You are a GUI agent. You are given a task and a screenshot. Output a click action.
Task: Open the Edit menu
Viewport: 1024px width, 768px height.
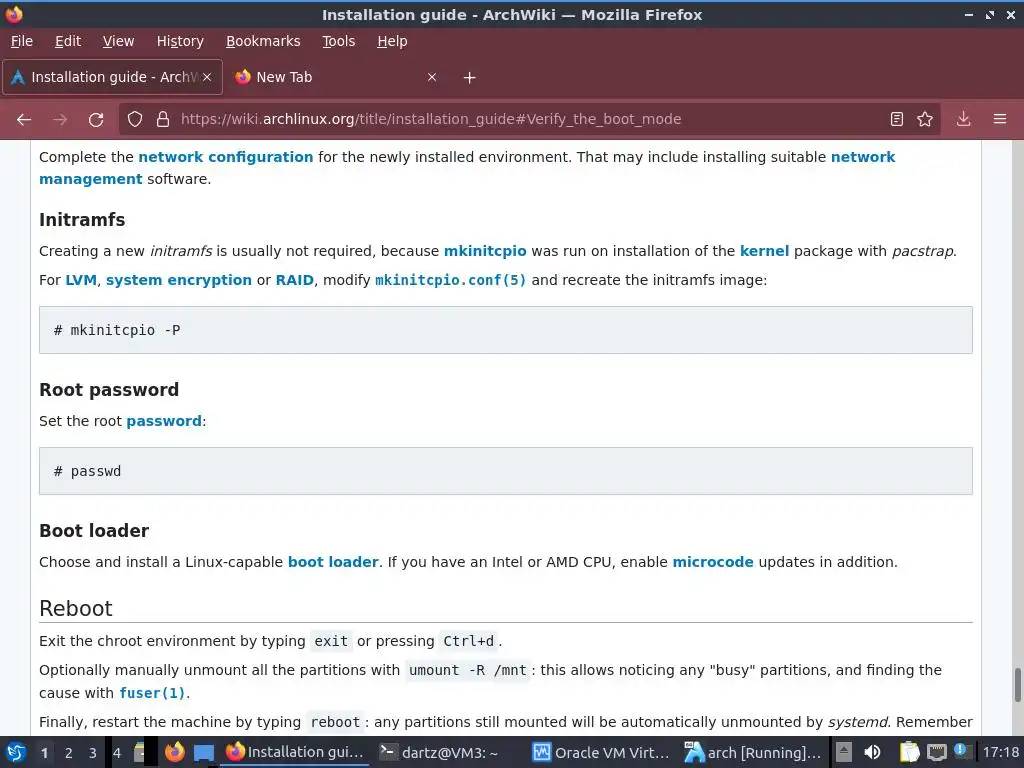point(68,41)
